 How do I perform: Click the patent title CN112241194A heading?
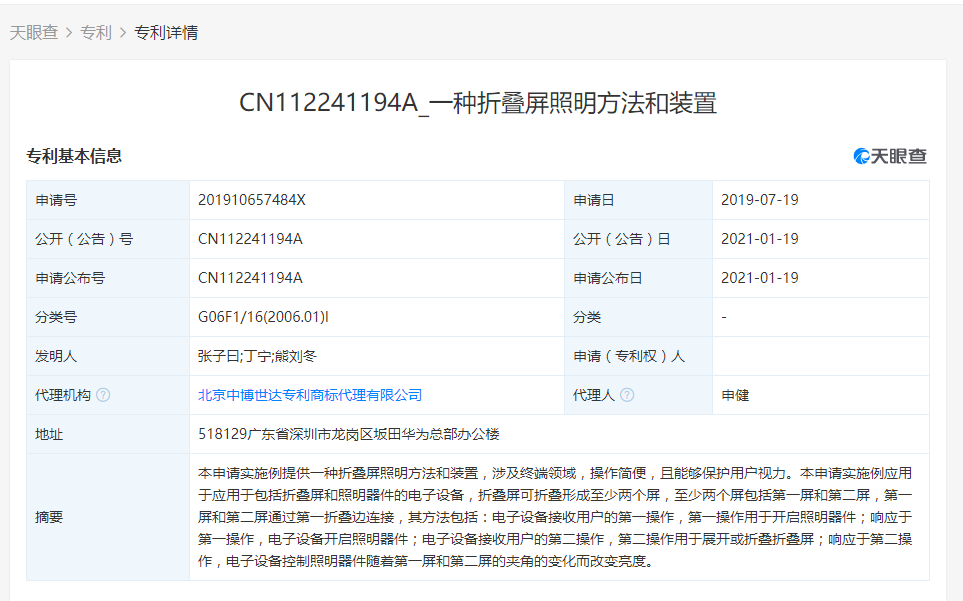pos(478,103)
